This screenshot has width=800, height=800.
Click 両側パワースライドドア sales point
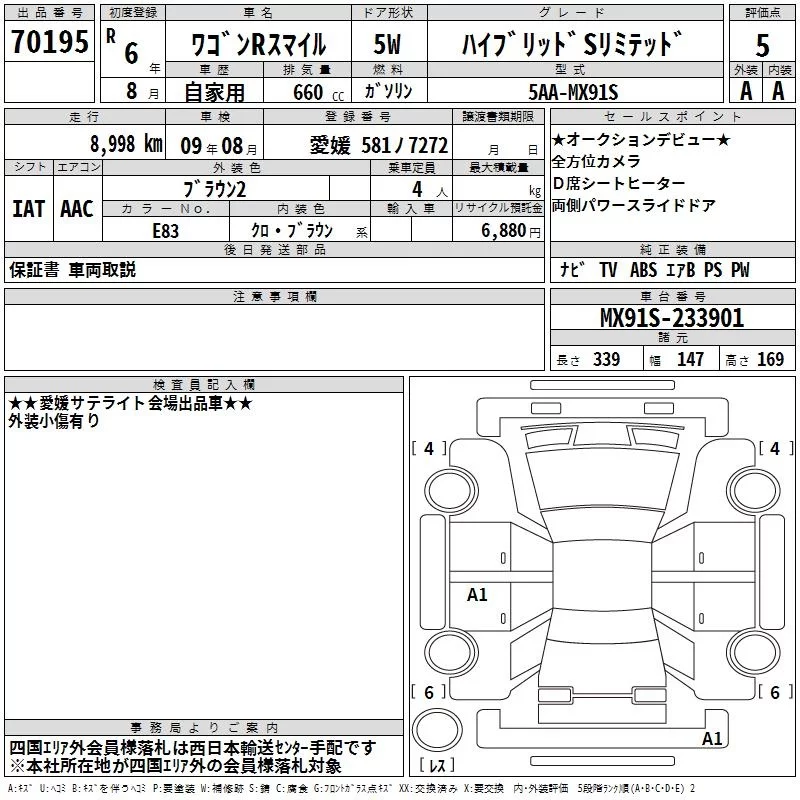634,205
